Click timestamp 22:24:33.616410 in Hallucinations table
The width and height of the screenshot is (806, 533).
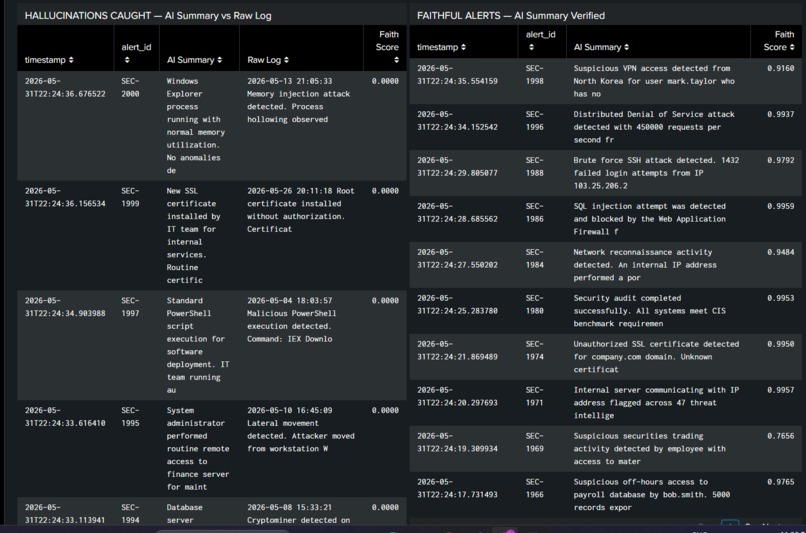[65, 417]
